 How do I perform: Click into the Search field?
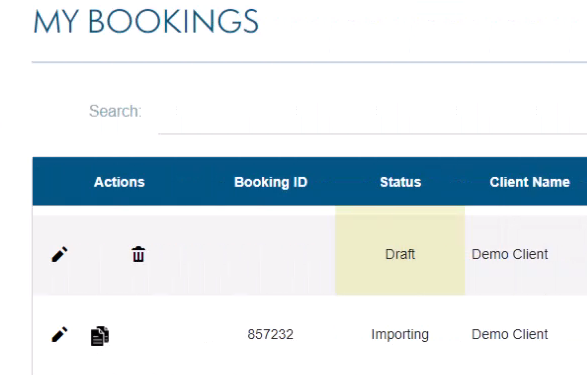point(372,112)
